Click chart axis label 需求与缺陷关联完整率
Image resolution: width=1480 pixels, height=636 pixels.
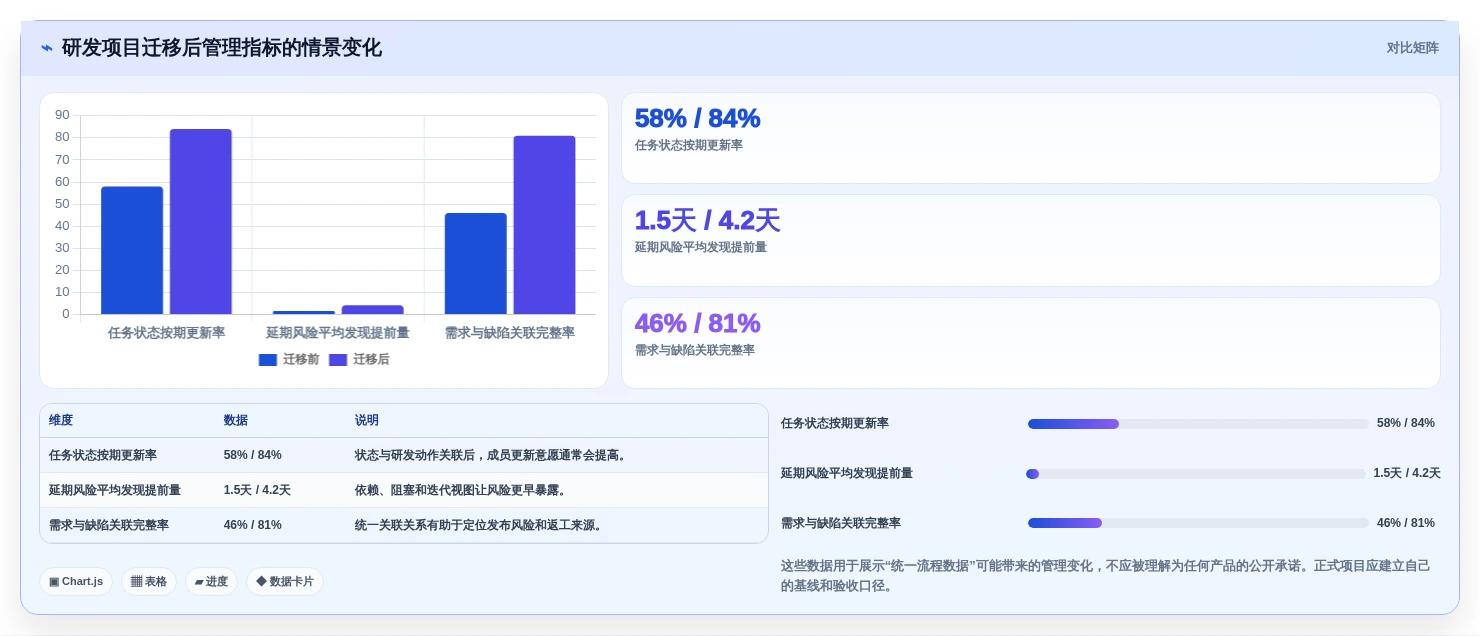510,333
